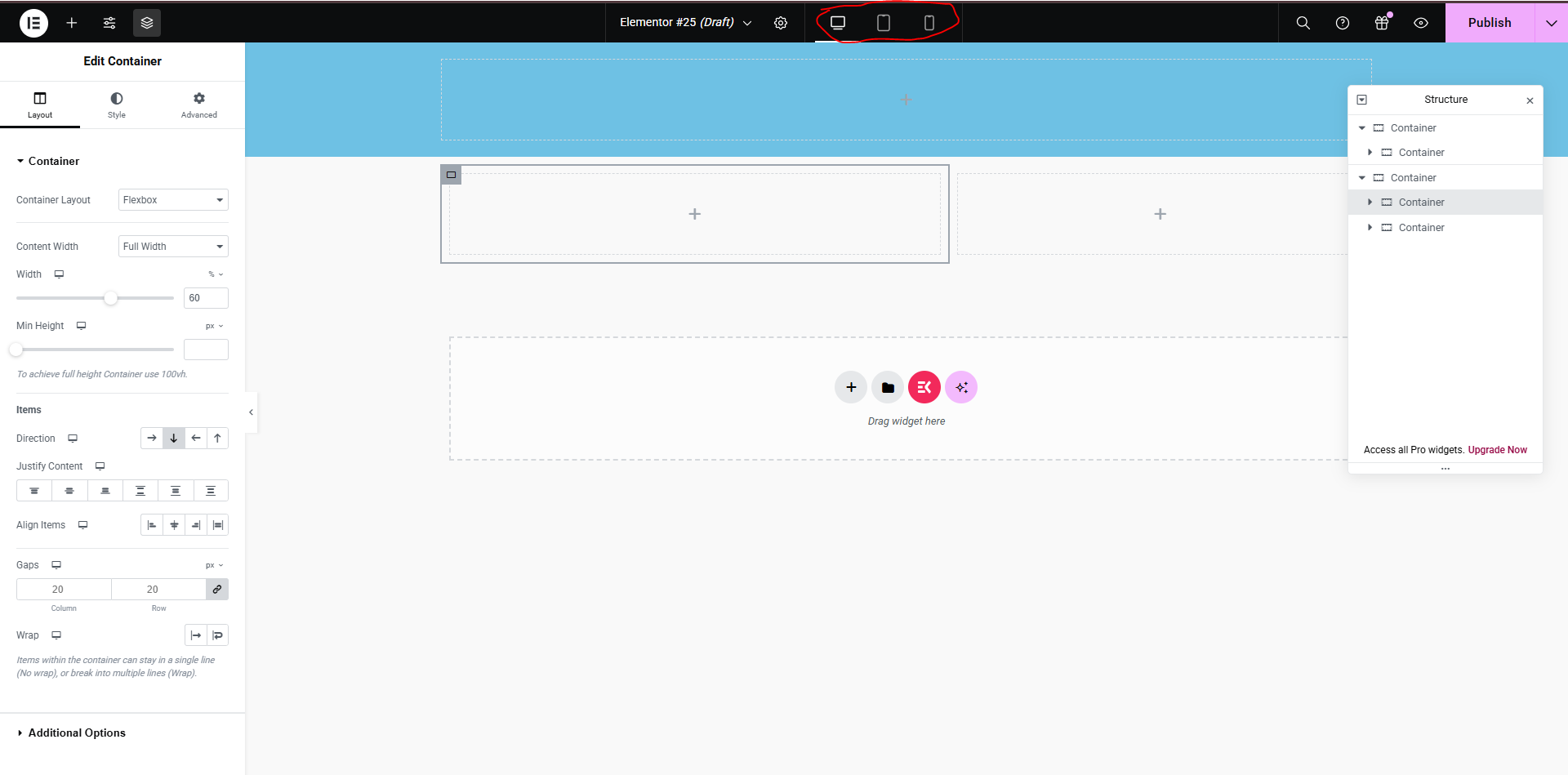Close the Structure panel
1568x775 pixels.
click(1530, 100)
